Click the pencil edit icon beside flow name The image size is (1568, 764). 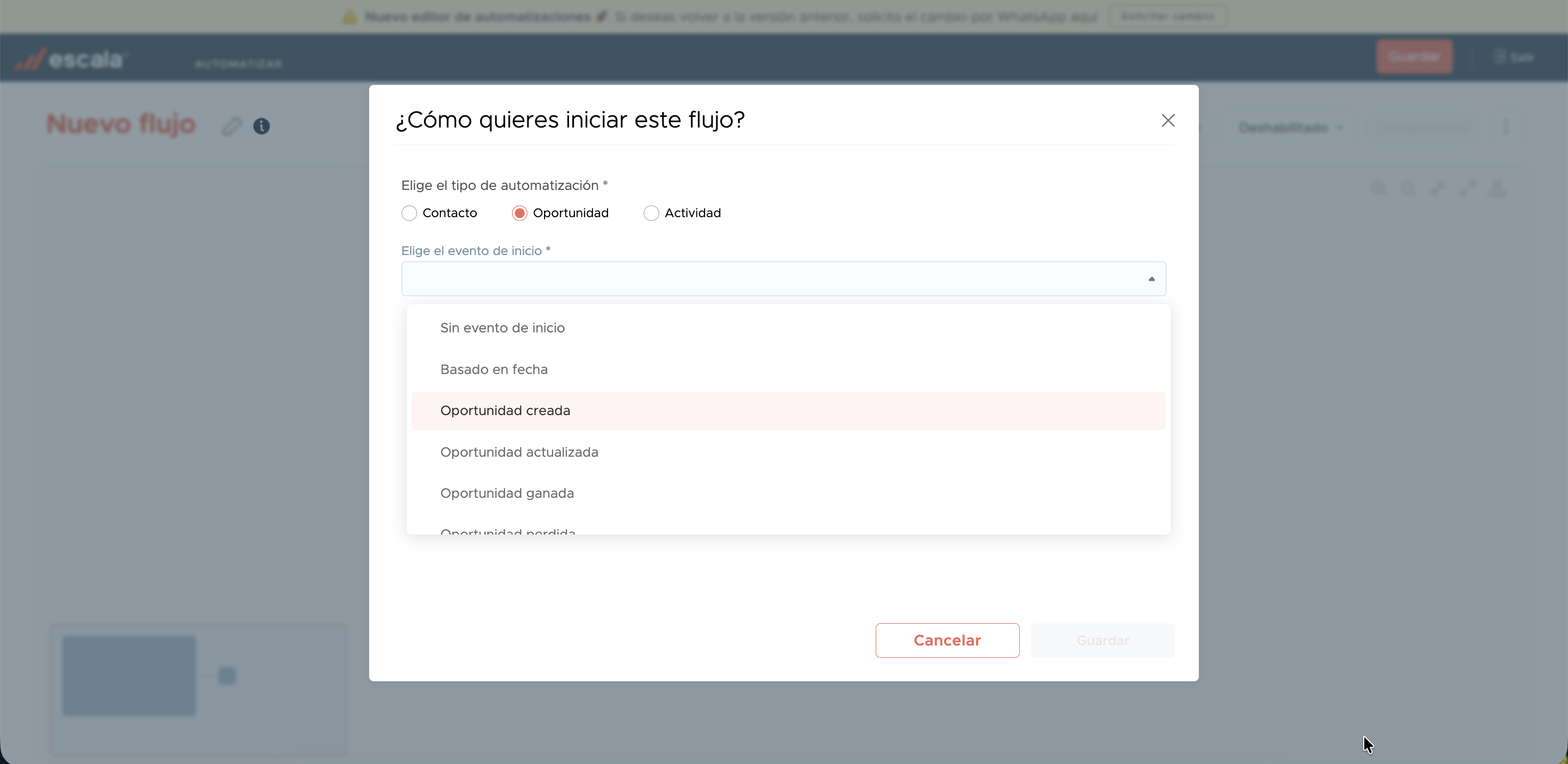pos(231,126)
